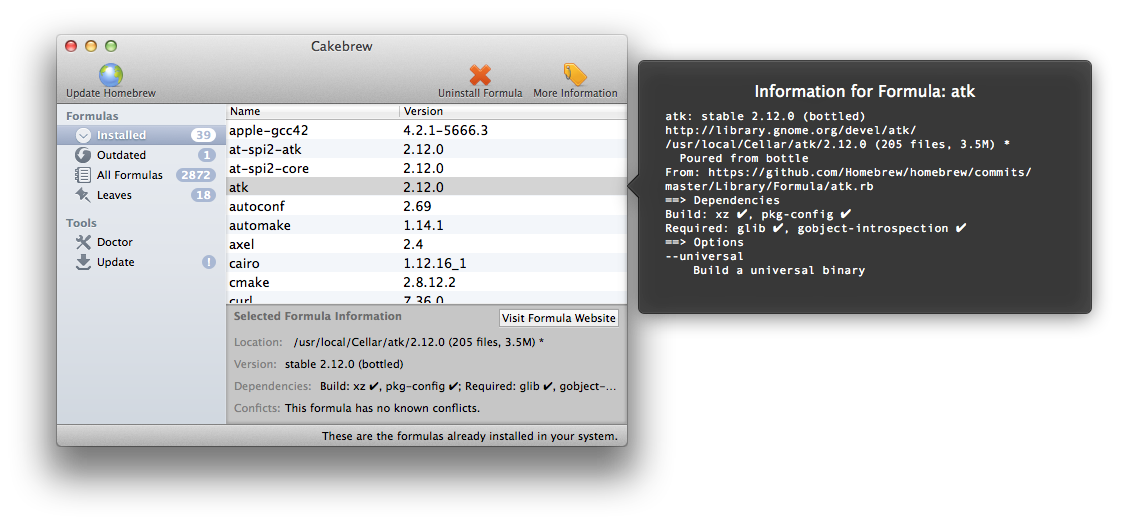Open Update under the Tools section
Image resolution: width=1129 pixels, height=525 pixels.
pyautogui.click(x=142, y=262)
